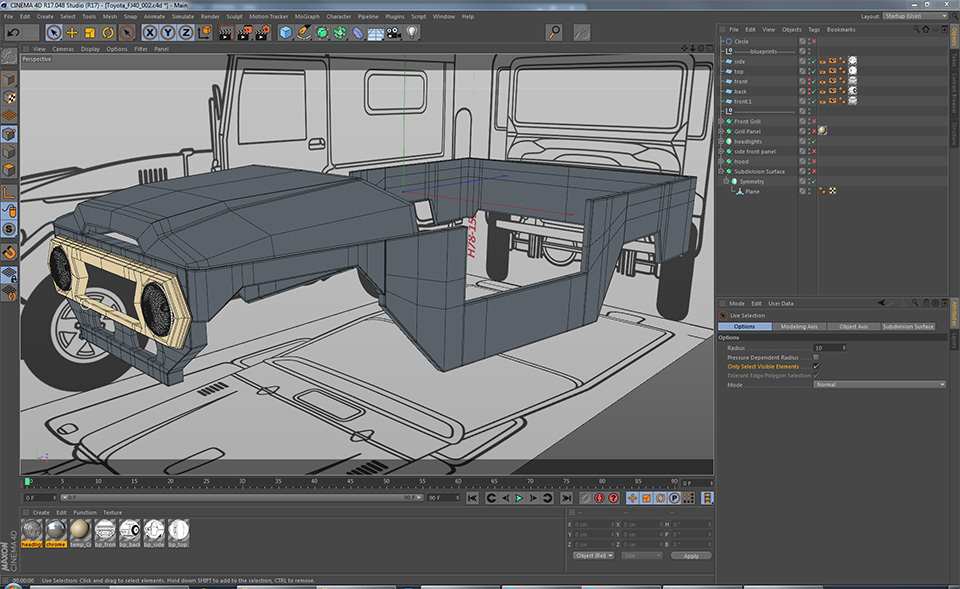
Task: Expand the Front Grill object tree
Action: click(721, 121)
